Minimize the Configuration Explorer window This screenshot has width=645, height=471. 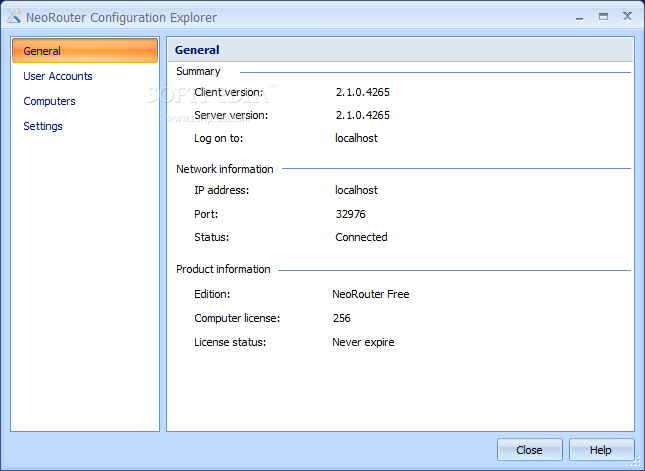tap(580, 17)
